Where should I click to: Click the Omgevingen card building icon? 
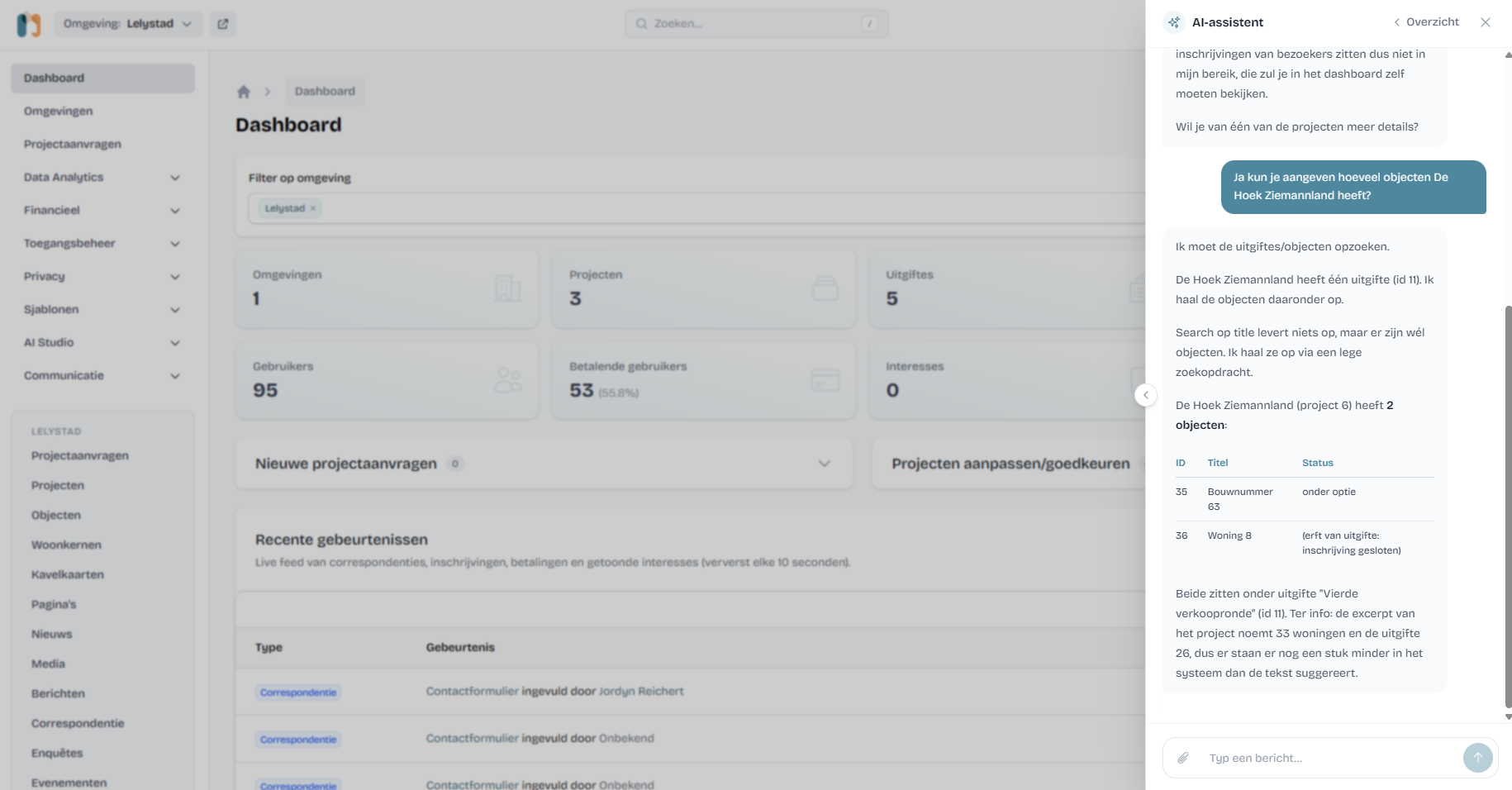pos(507,288)
